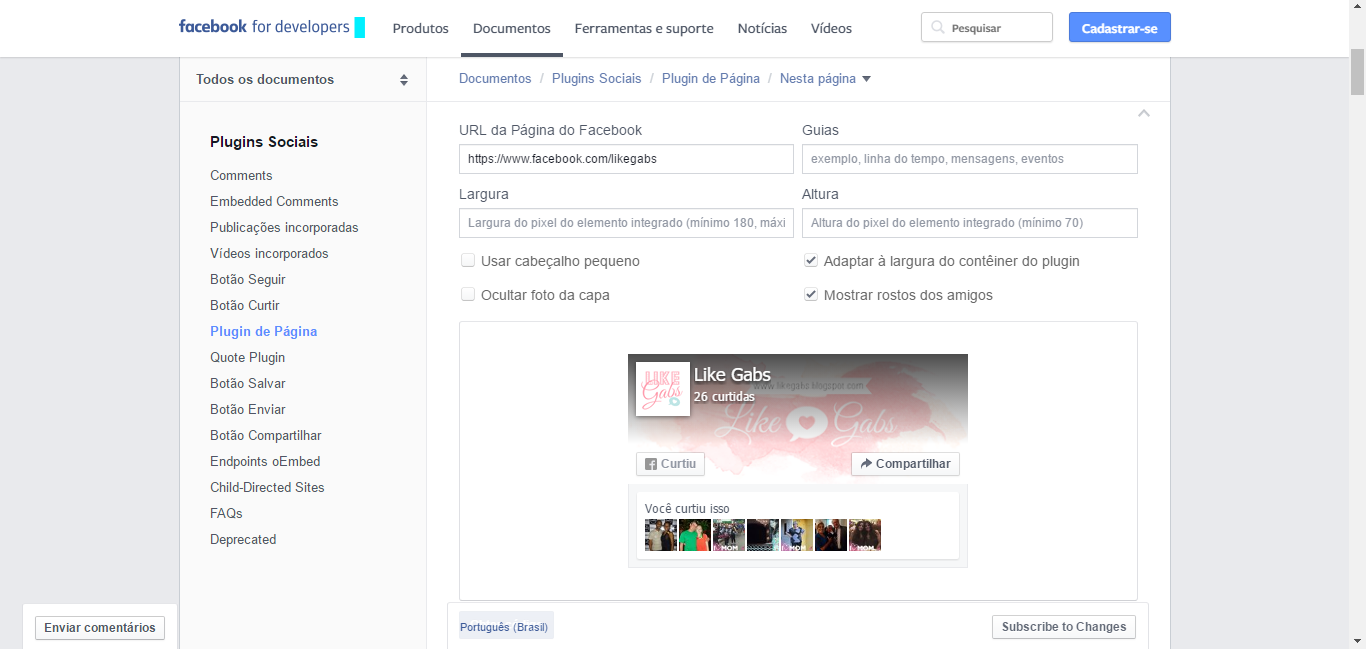Click the Like Gabs page profile picture

tap(663, 389)
